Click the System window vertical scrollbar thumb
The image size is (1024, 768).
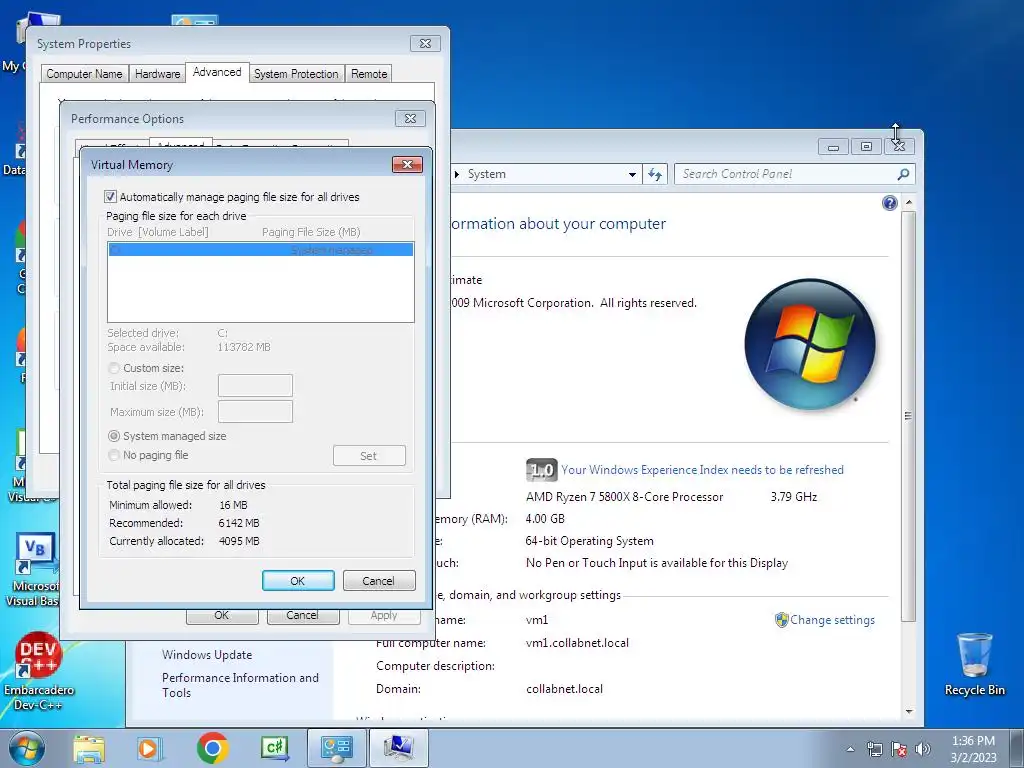(908, 416)
